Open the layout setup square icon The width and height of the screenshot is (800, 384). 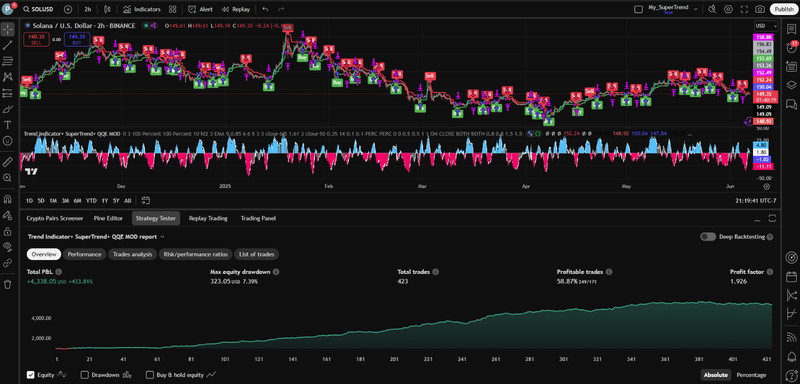(x=637, y=9)
